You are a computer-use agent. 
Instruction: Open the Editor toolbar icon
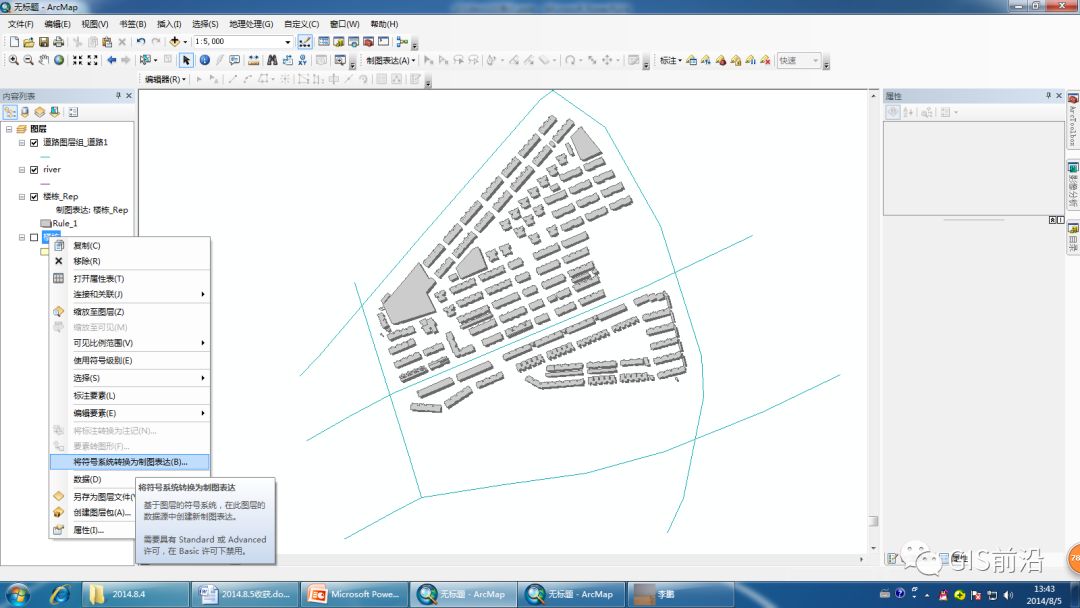tap(304, 41)
